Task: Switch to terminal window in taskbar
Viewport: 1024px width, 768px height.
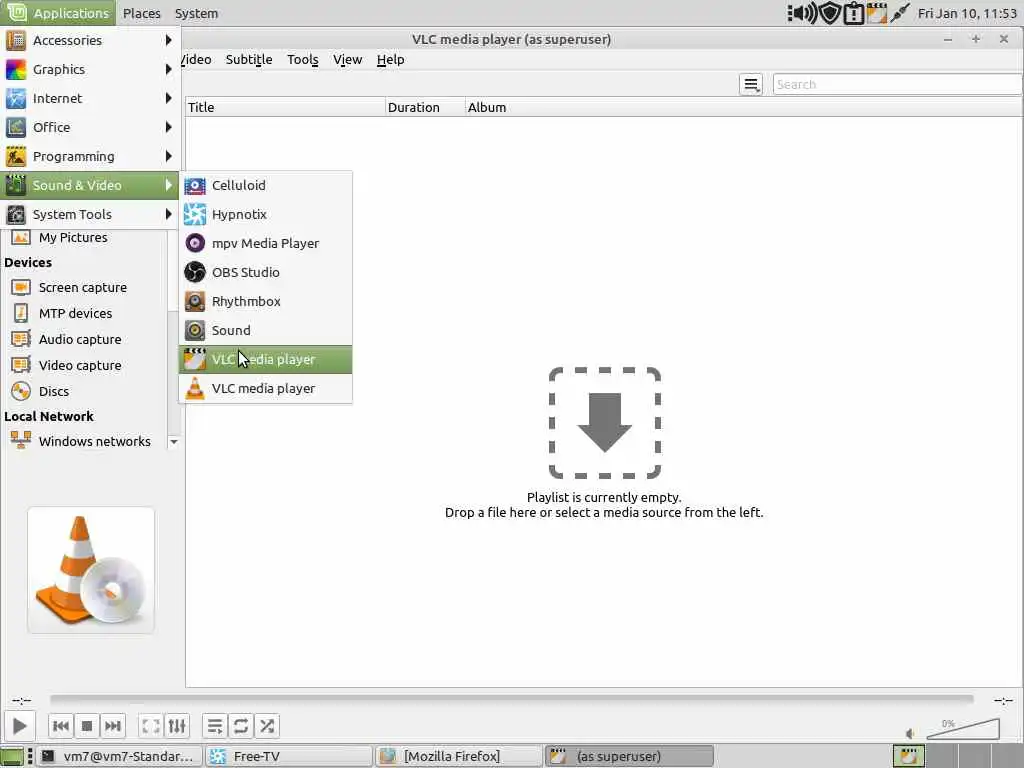Action: tap(120, 756)
